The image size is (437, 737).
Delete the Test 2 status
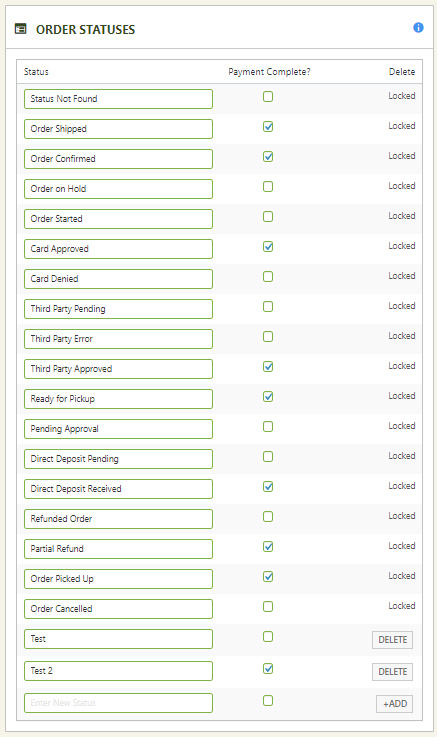[392, 672]
